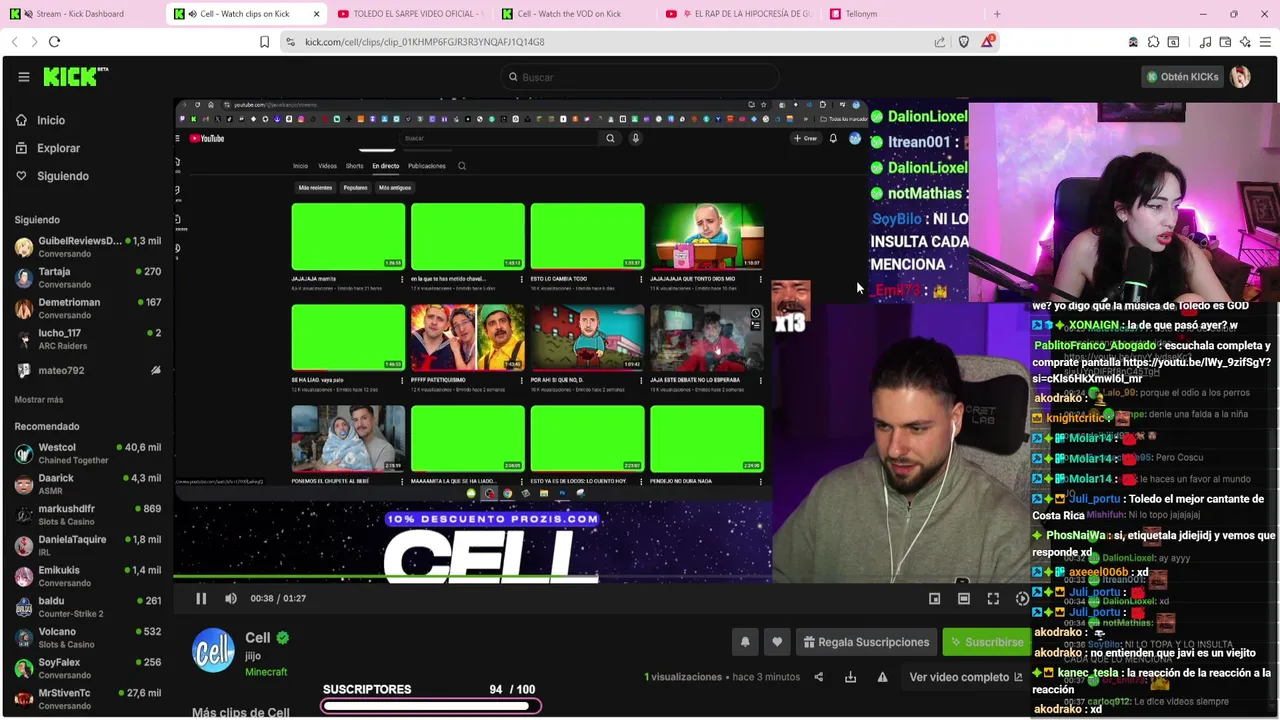Open MrStivenTc recommended channel

87,699
